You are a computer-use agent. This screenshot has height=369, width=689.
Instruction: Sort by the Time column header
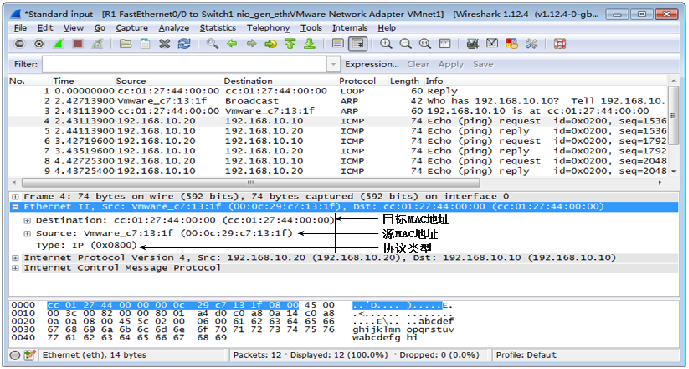pyautogui.click(x=64, y=81)
